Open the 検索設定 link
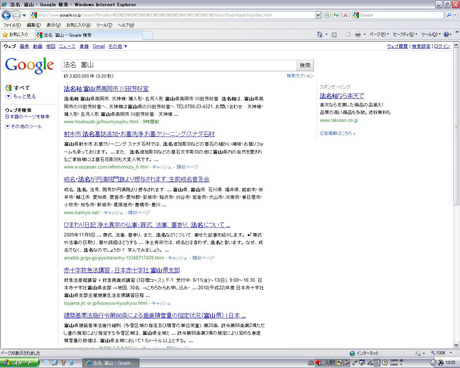 tap(421, 46)
